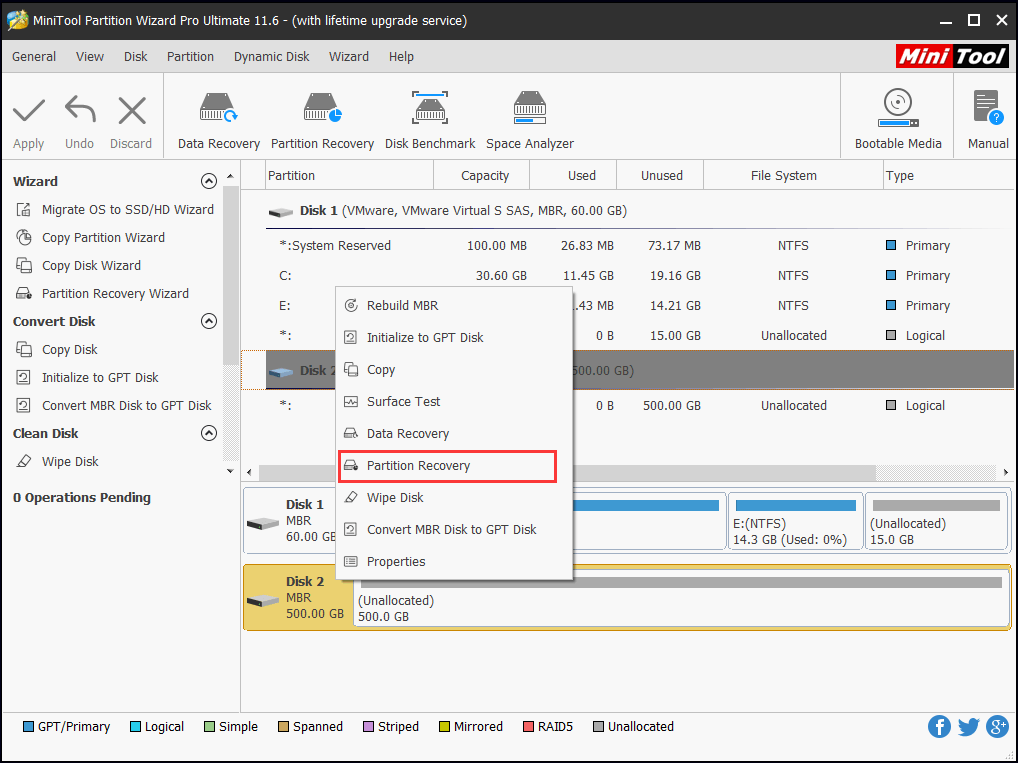Collapse the Wizard section

pyautogui.click(x=208, y=181)
